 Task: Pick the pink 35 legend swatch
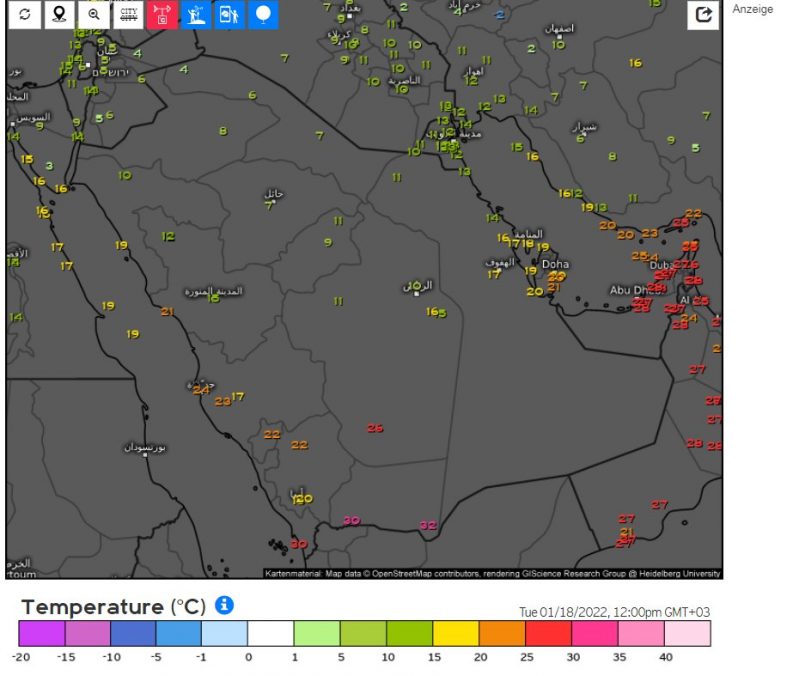point(642,633)
